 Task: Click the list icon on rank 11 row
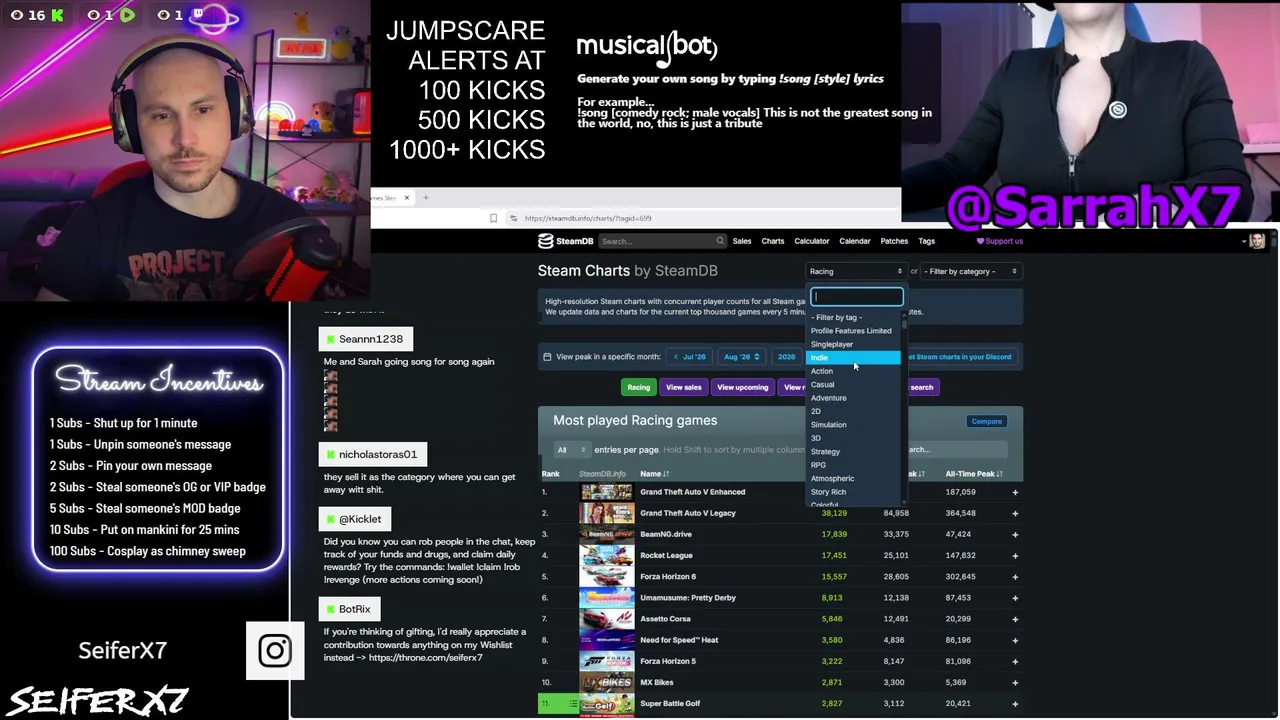(x=573, y=704)
